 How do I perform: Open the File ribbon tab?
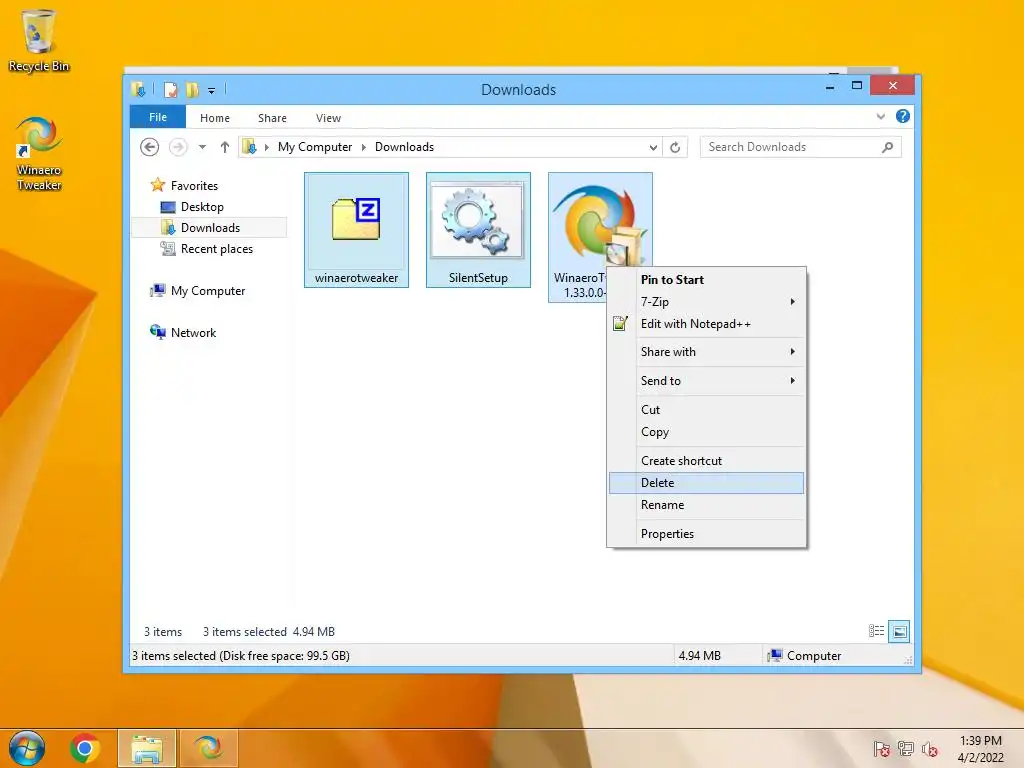[x=158, y=117]
